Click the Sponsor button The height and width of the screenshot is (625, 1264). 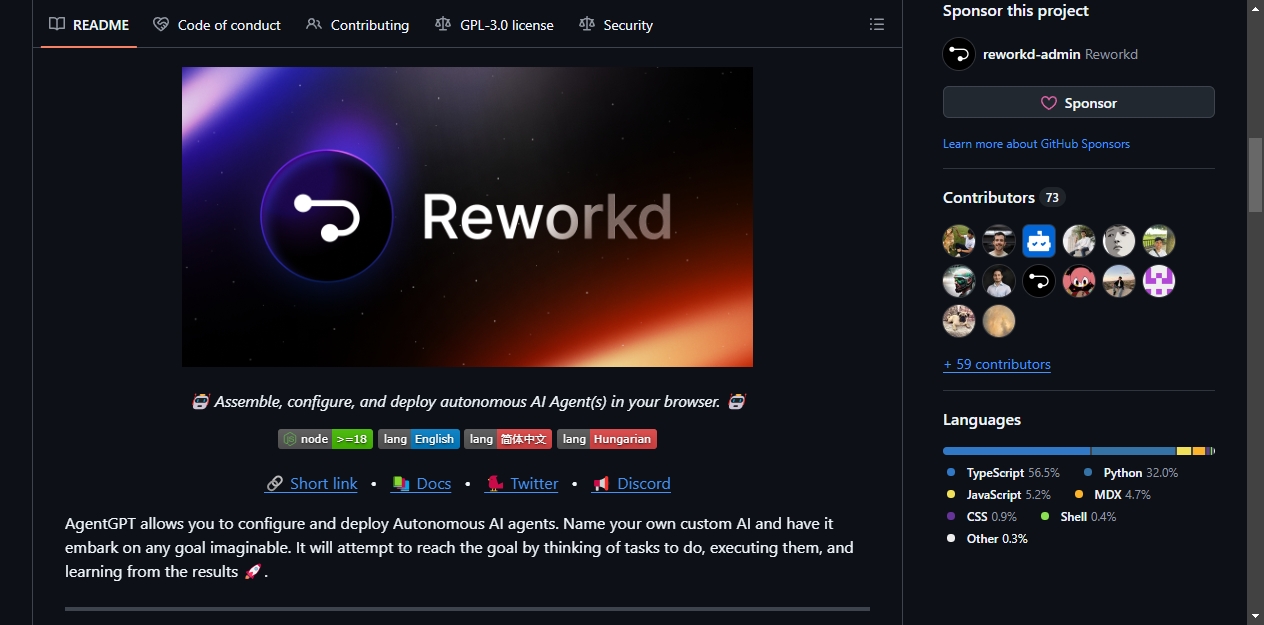[1078, 102]
